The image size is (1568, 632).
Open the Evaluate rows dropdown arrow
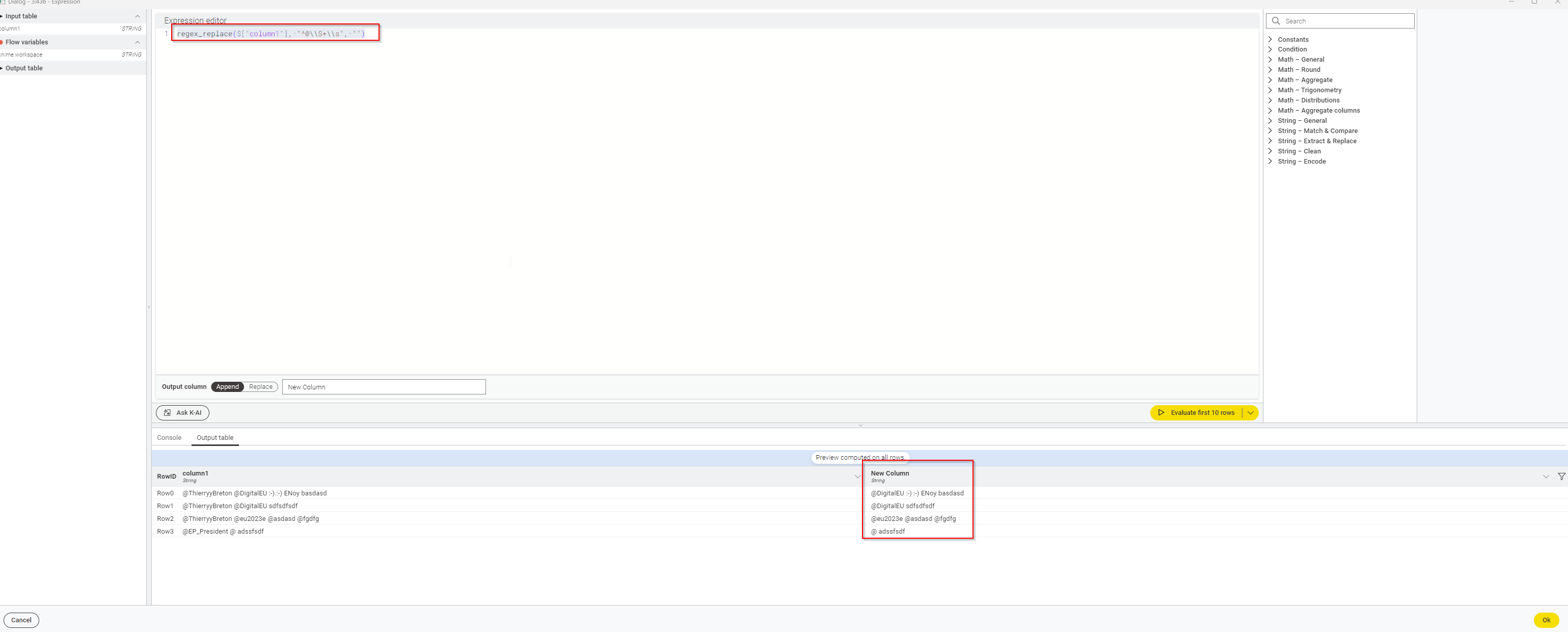click(1250, 413)
